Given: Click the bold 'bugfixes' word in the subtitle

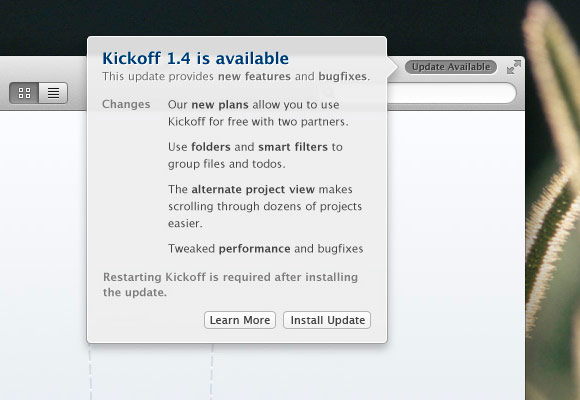Looking at the screenshot, I should coord(343,76).
